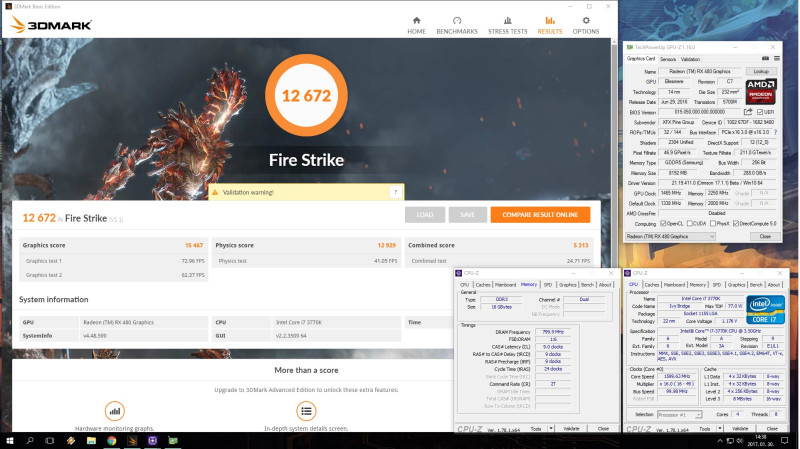Open the Mainboard tab in CPU-Z Memory window

click(505, 285)
